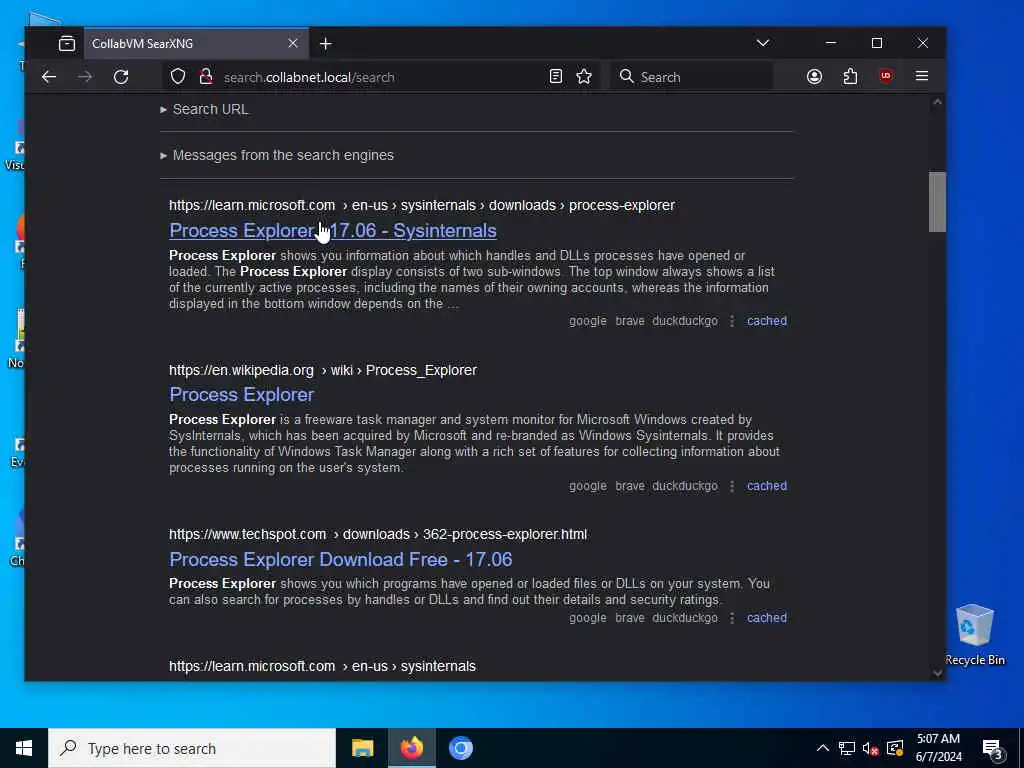Open the Windows Start menu
Viewport: 1024px width, 768px height.
24,748
